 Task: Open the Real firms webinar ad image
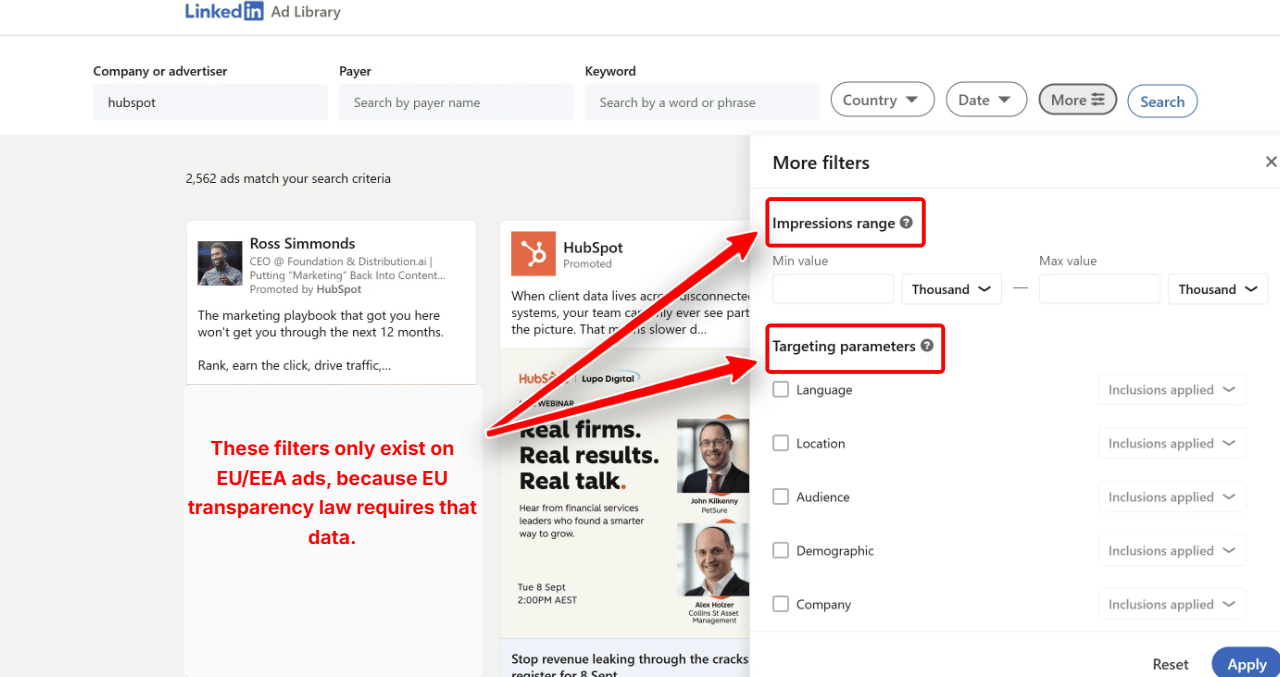pyautogui.click(x=626, y=493)
